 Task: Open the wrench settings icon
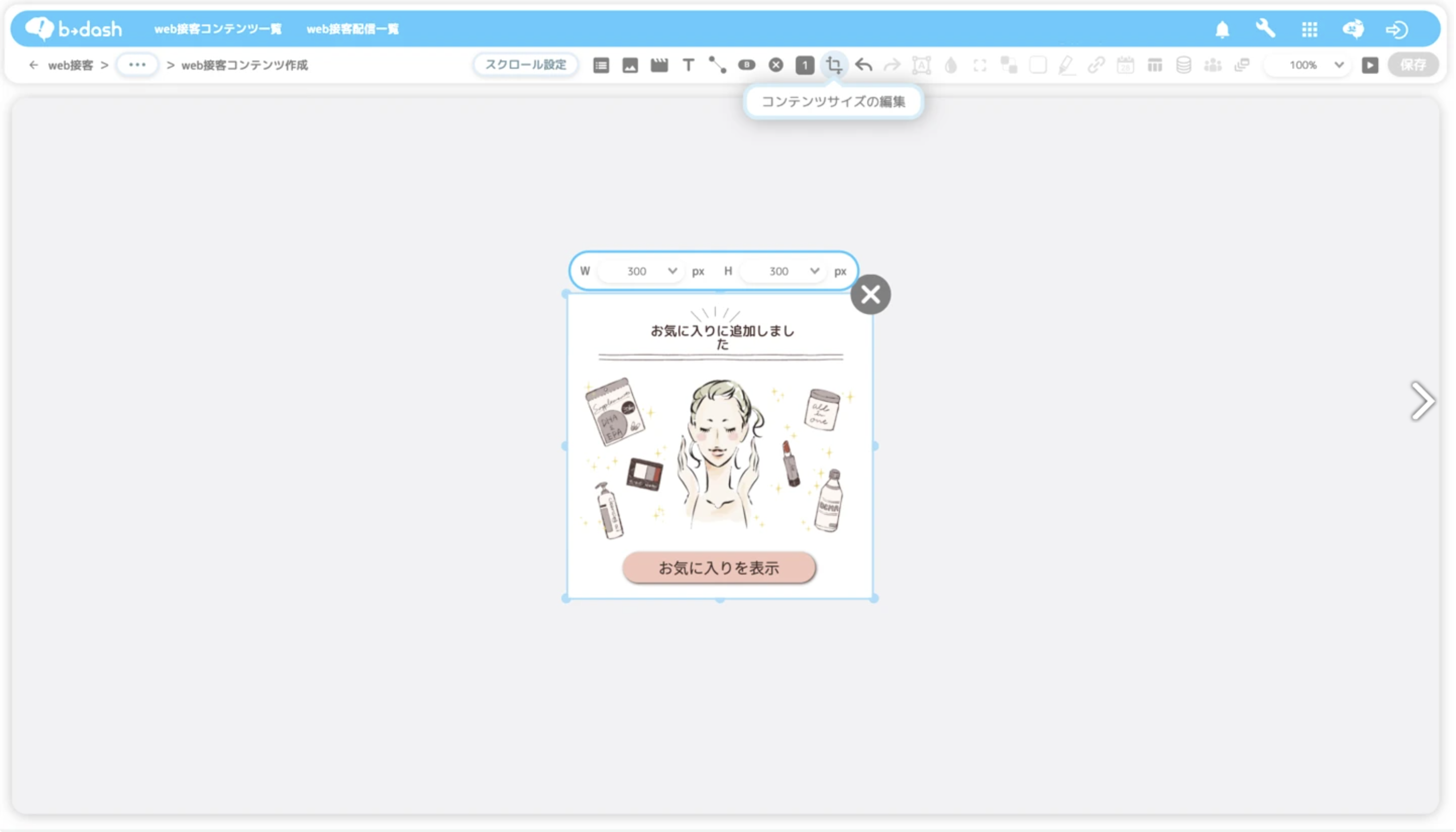(x=1266, y=29)
